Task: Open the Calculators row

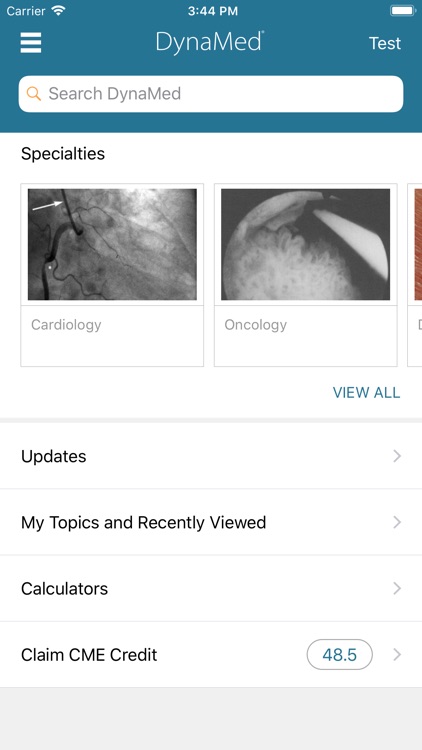Action: pos(211,588)
